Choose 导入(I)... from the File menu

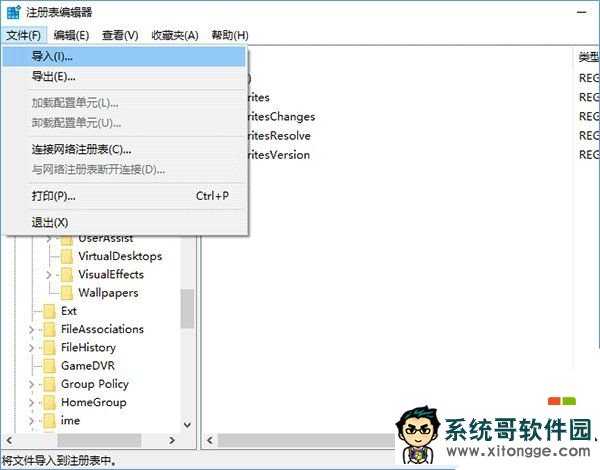tap(124, 57)
